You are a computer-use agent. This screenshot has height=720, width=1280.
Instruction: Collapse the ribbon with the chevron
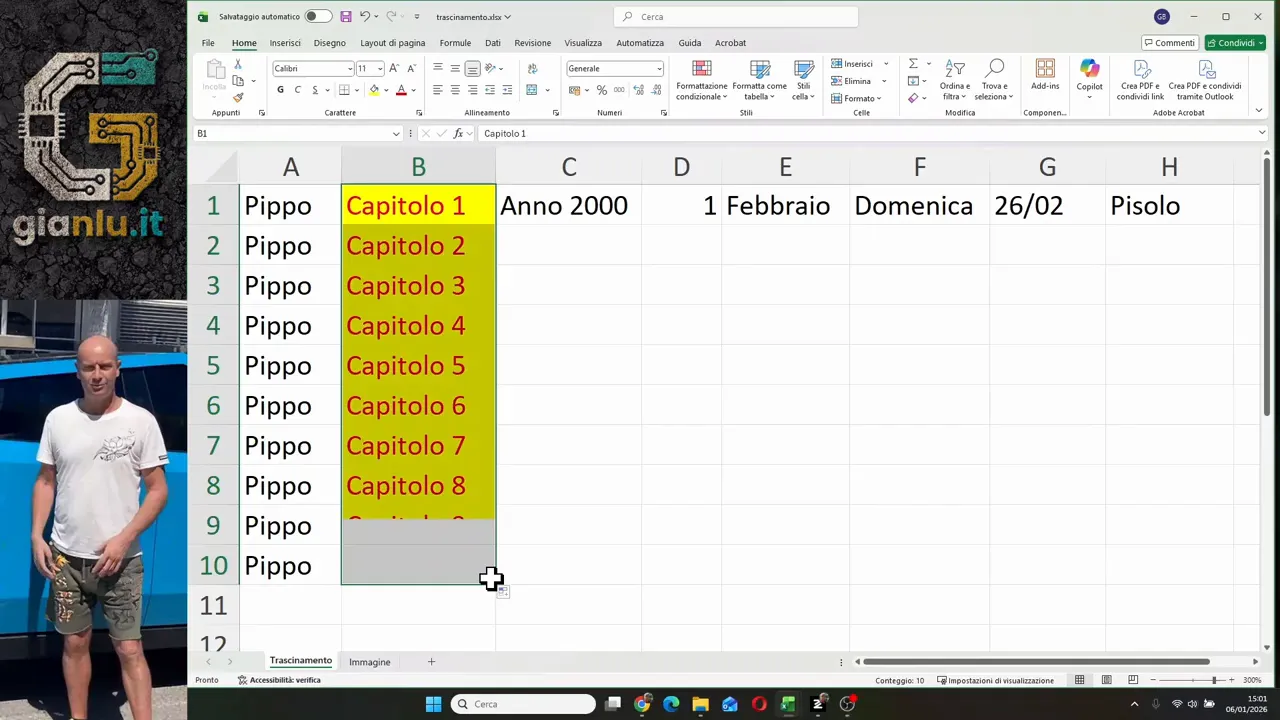(x=1259, y=111)
